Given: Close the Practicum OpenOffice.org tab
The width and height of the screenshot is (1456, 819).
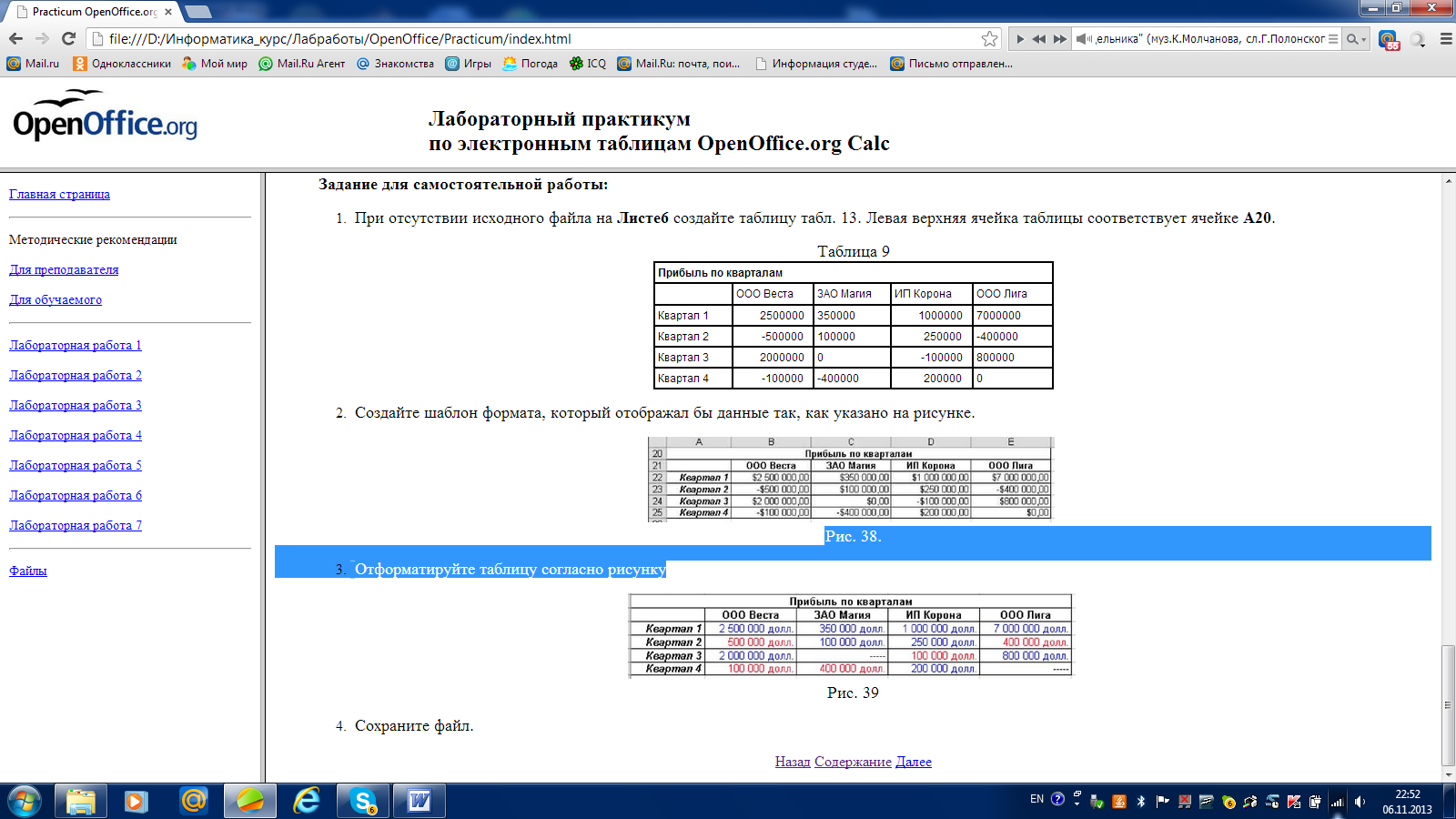Looking at the screenshot, I should 168,12.
